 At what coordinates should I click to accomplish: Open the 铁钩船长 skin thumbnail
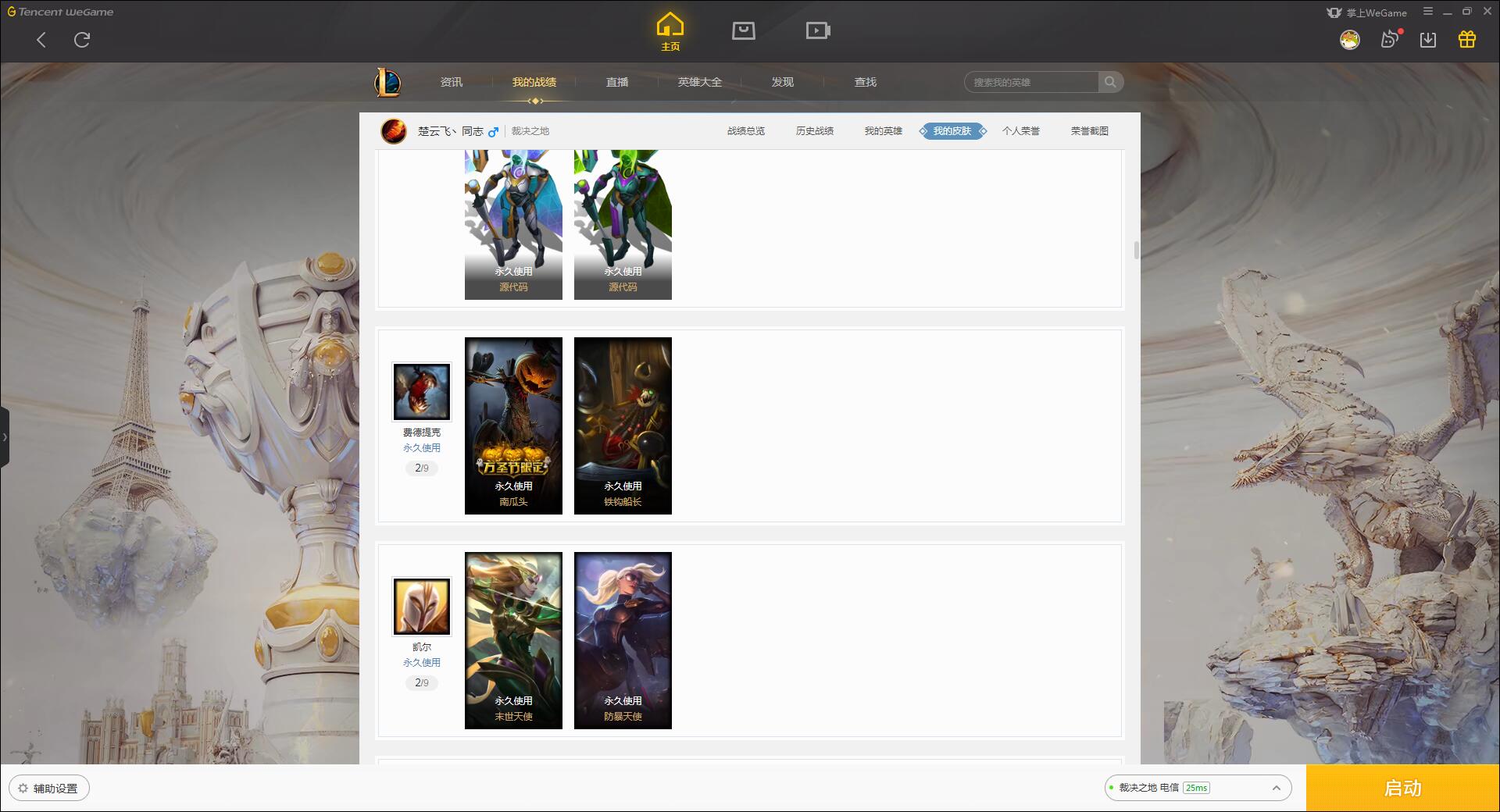[623, 426]
